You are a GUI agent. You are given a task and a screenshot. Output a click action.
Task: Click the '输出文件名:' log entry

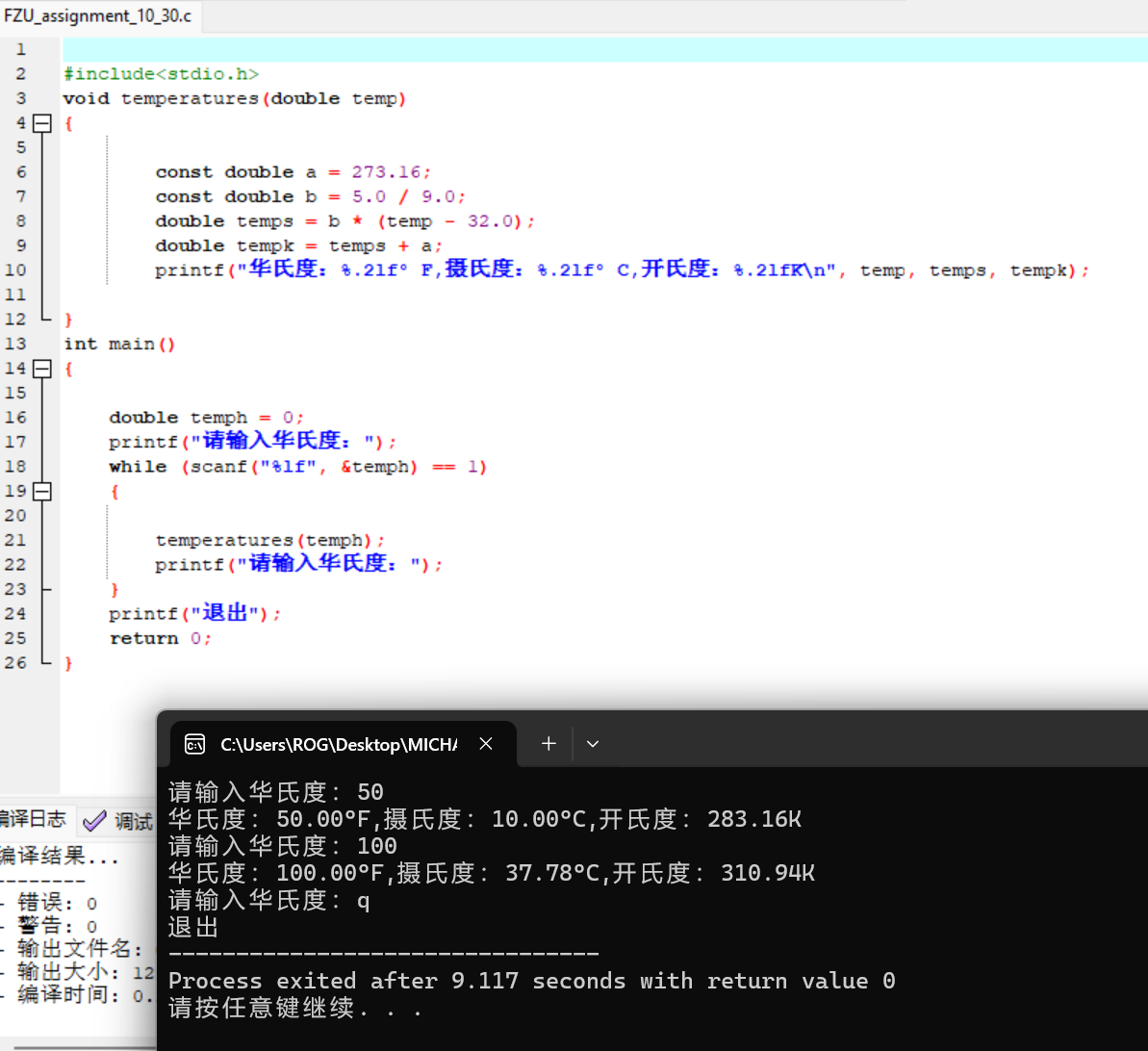pyautogui.click(x=81, y=948)
